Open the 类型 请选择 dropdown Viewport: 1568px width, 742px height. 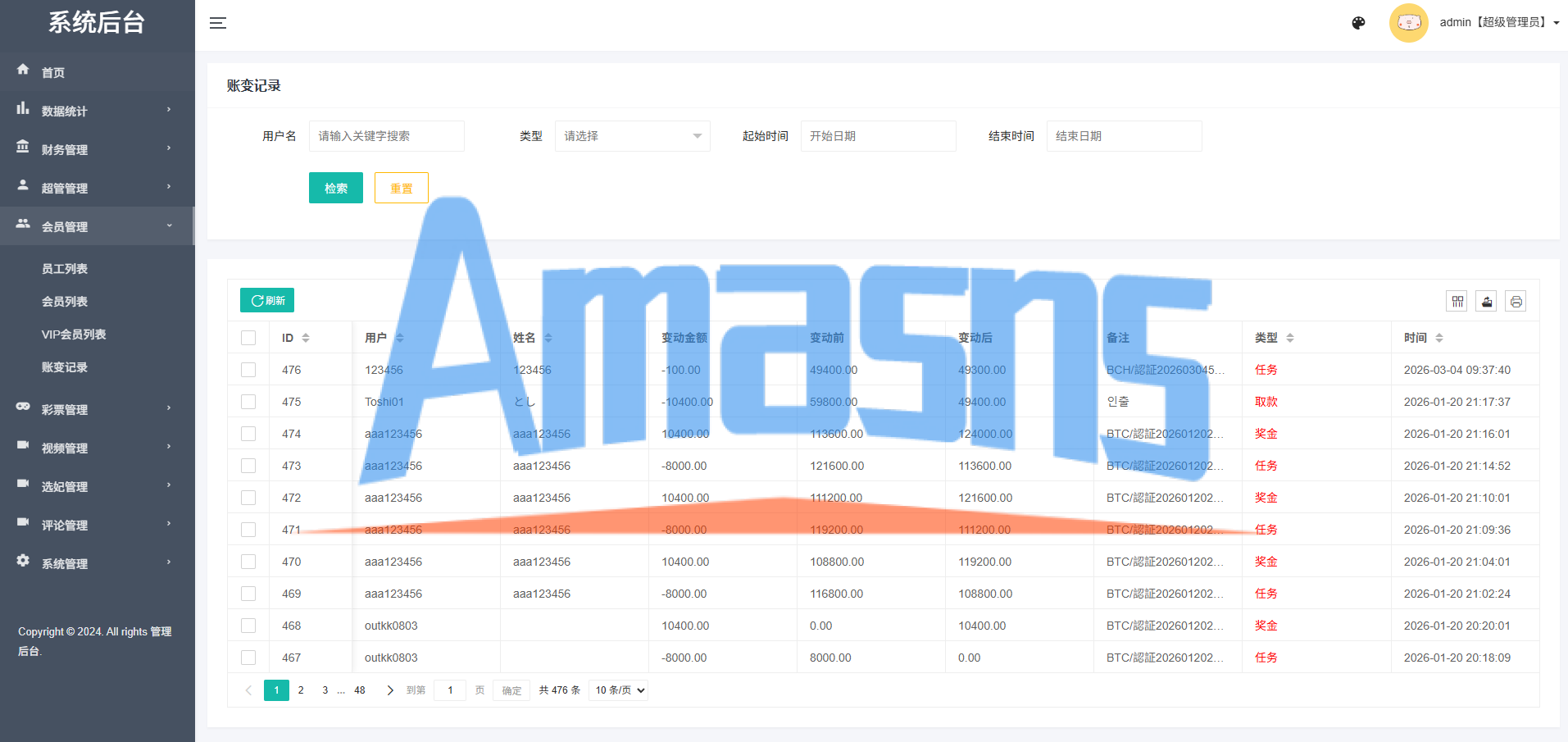point(632,136)
